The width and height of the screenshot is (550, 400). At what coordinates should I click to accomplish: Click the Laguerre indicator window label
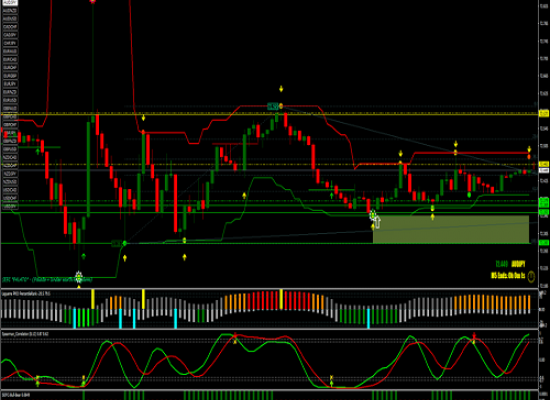click(x=26, y=293)
